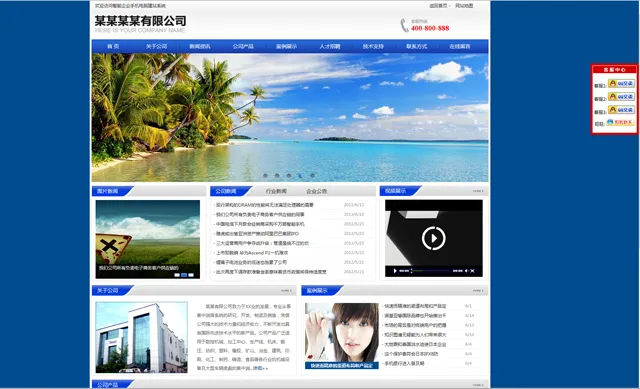Click the 某某某某有限公司 company logo
The width and height of the screenshot is (640, 389).
pos(140,21)
